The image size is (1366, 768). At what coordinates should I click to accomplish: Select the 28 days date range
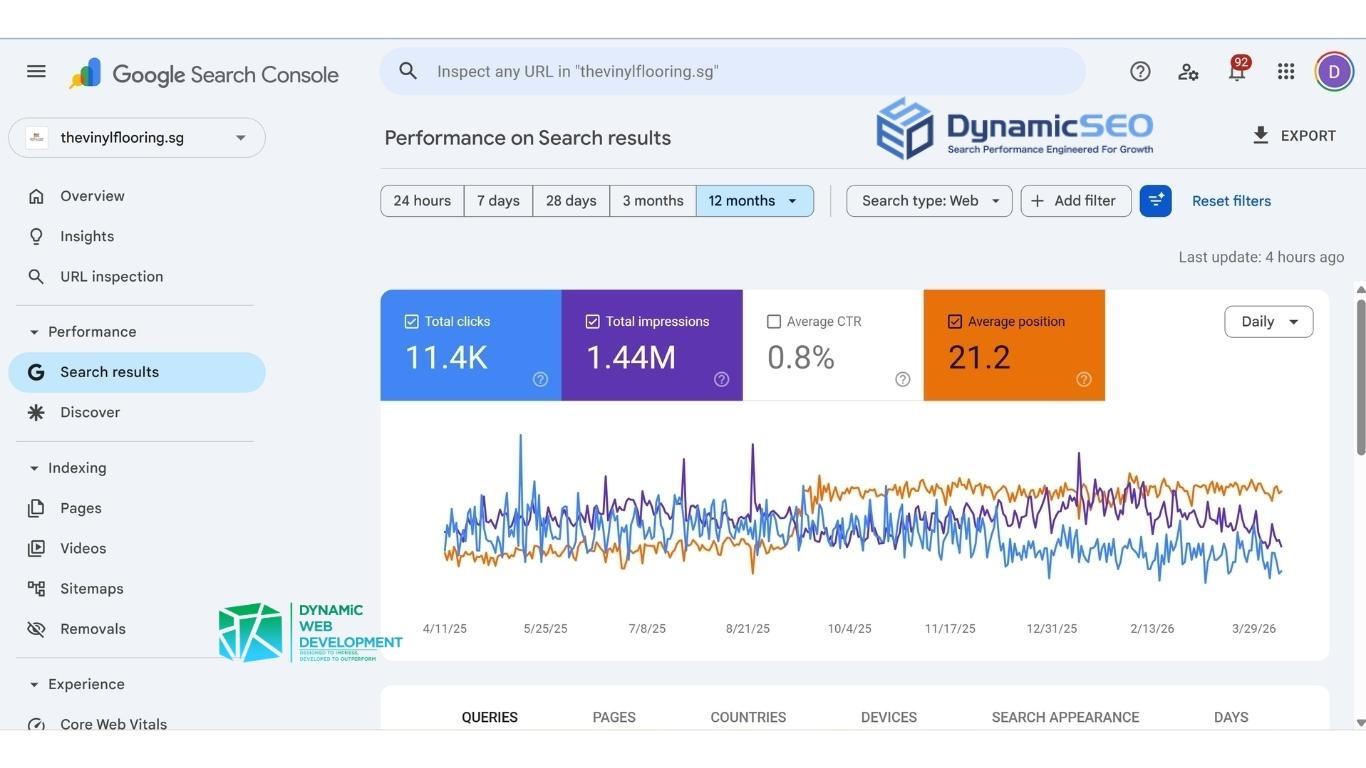pos(571,201)
